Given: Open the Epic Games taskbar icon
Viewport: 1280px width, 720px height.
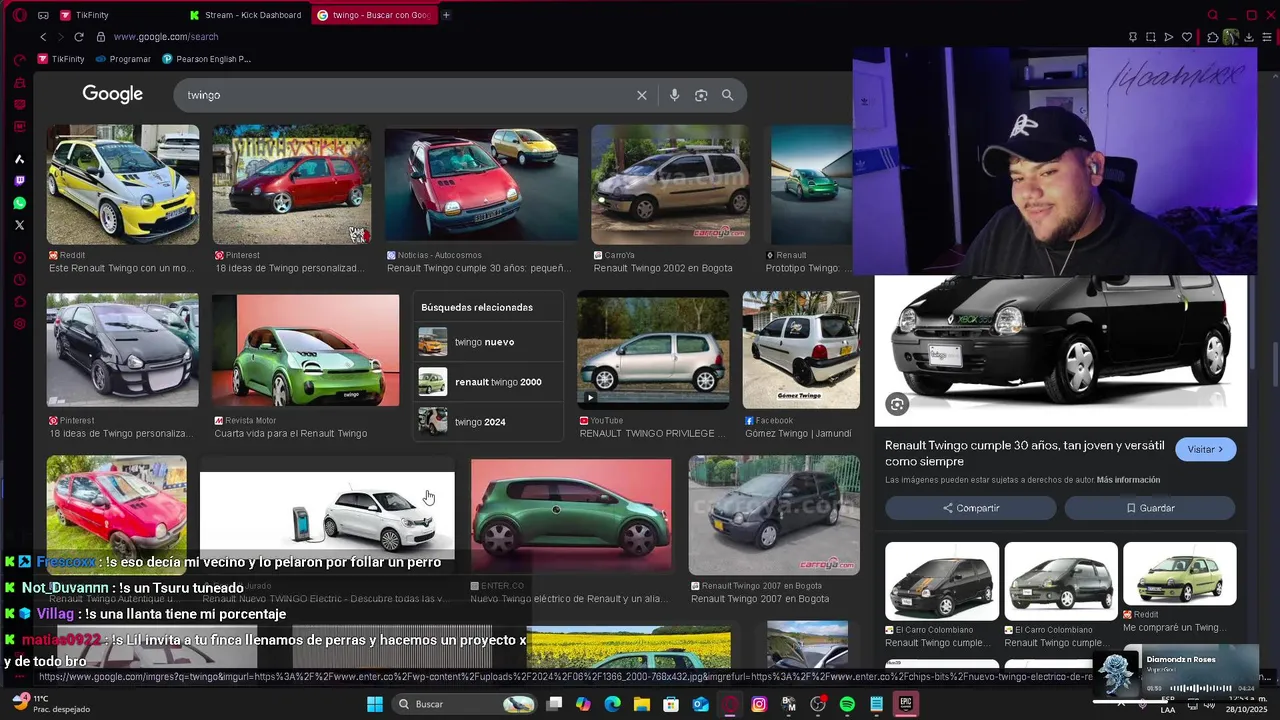Looking at the screenshot, I should tap(905, 704).
